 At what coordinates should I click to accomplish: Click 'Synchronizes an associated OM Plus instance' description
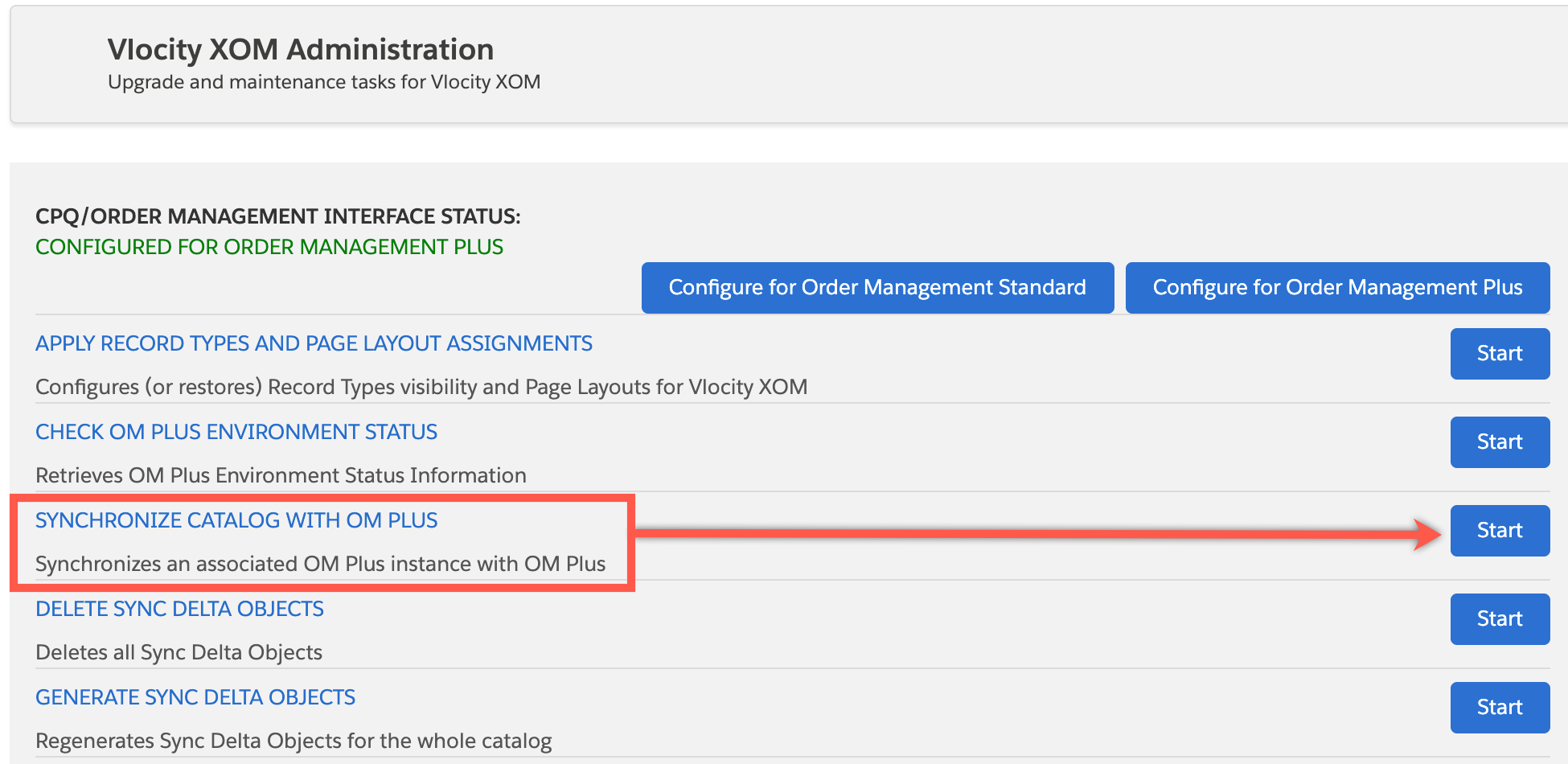(320, 564)
